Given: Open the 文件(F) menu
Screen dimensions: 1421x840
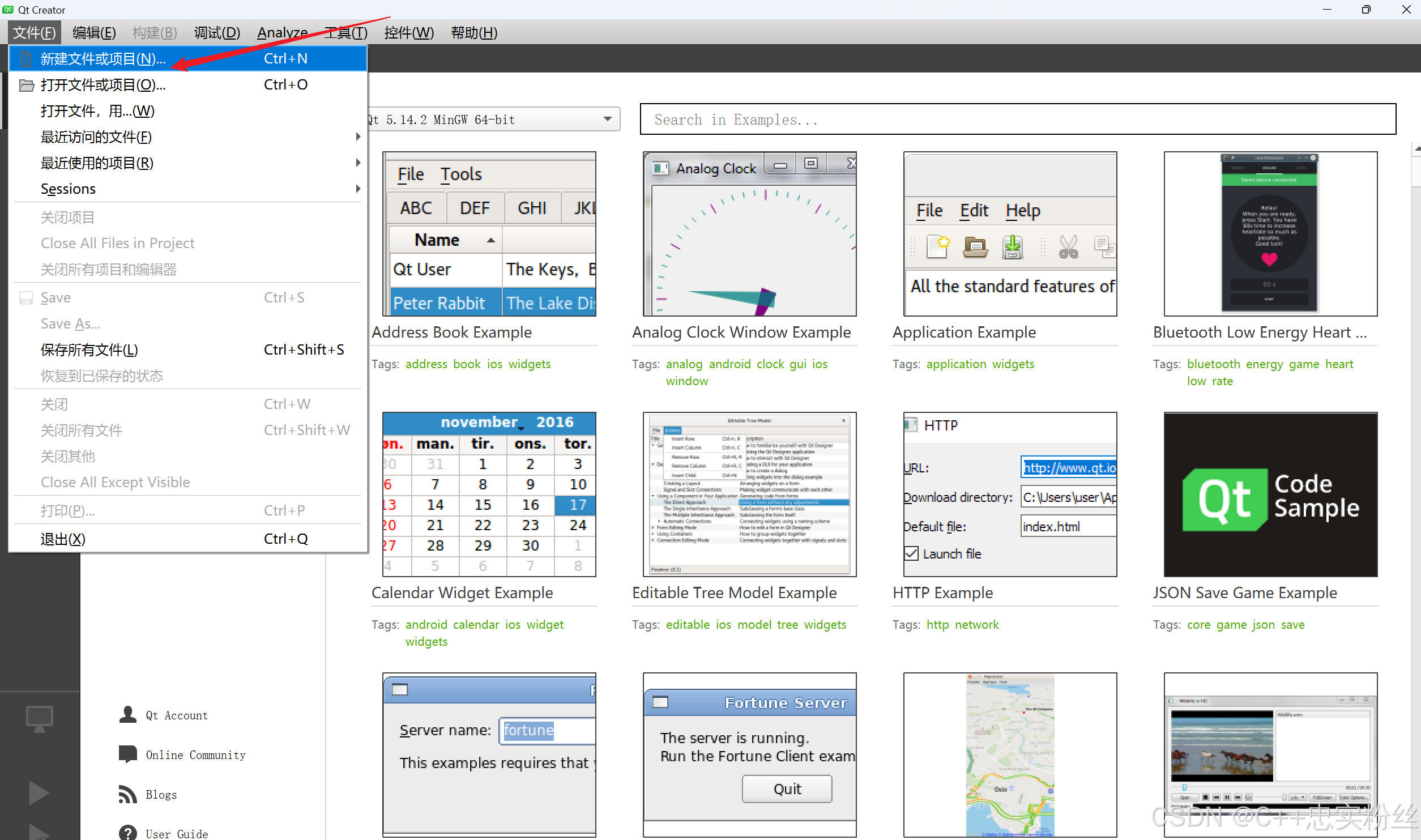Looking at the screenshot, I should pyautogui.click(x=35, y=32).
